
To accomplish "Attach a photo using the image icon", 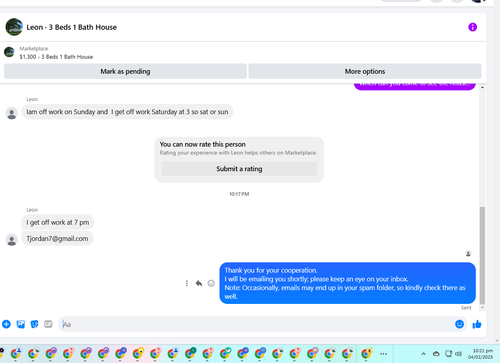I will [21, 324].
